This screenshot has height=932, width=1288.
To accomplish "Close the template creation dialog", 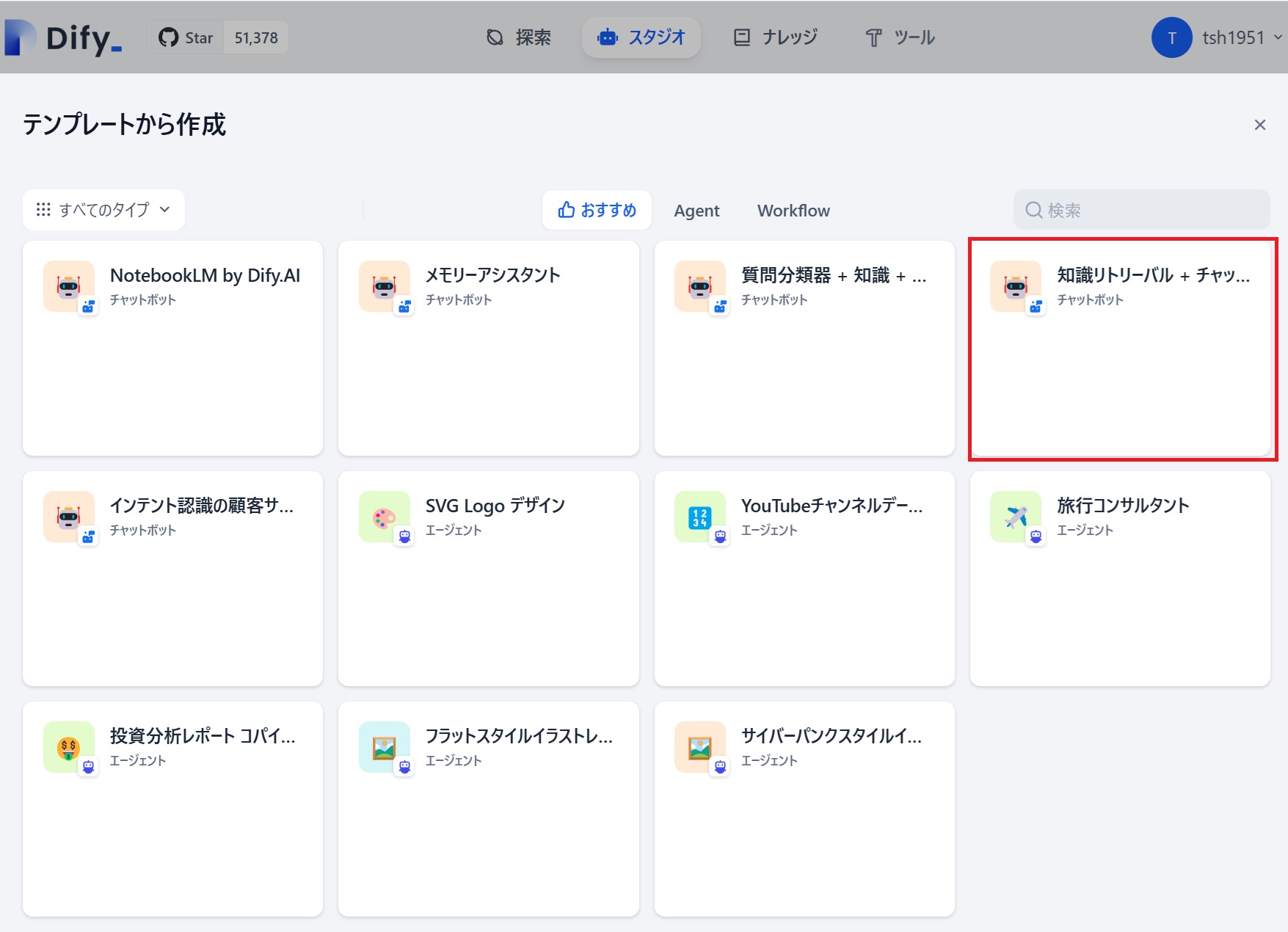I will (1259, 125).
